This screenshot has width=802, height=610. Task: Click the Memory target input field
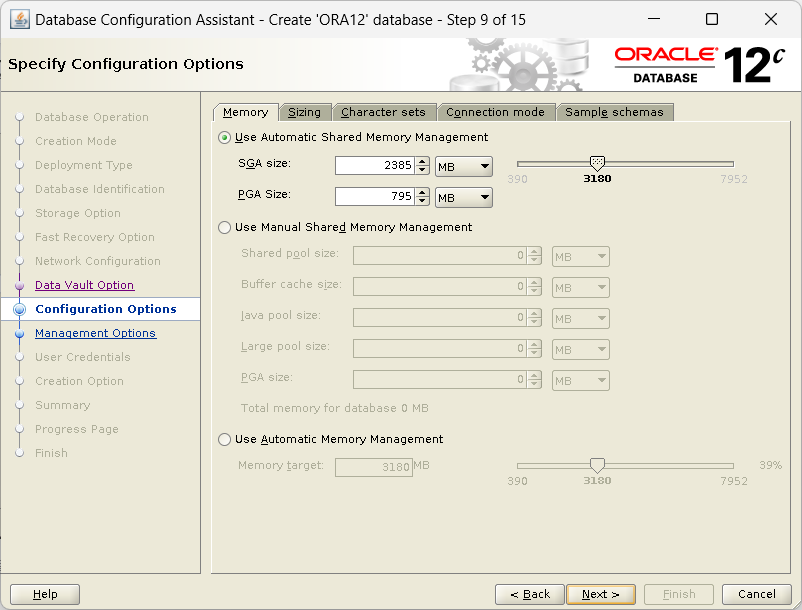tap(373, 467)
